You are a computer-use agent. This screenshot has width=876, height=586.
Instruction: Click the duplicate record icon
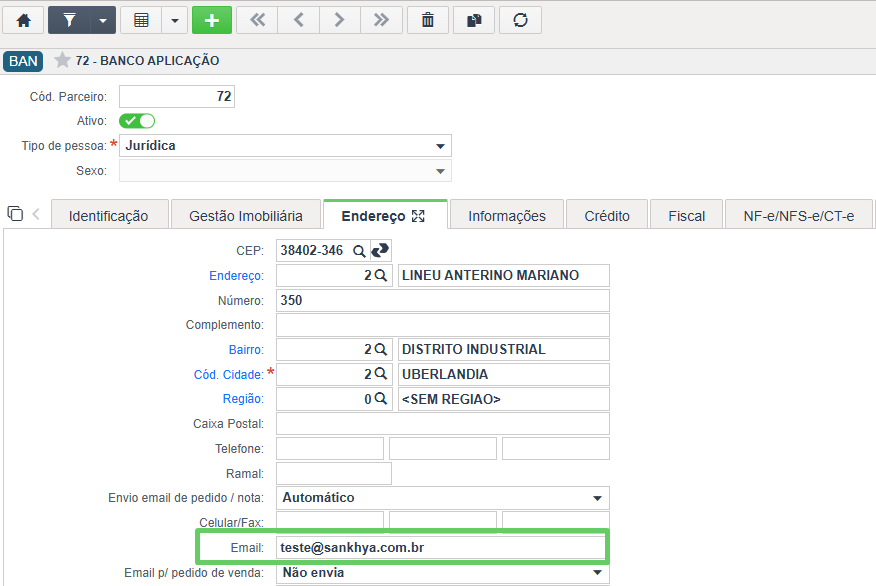[474, 20]
